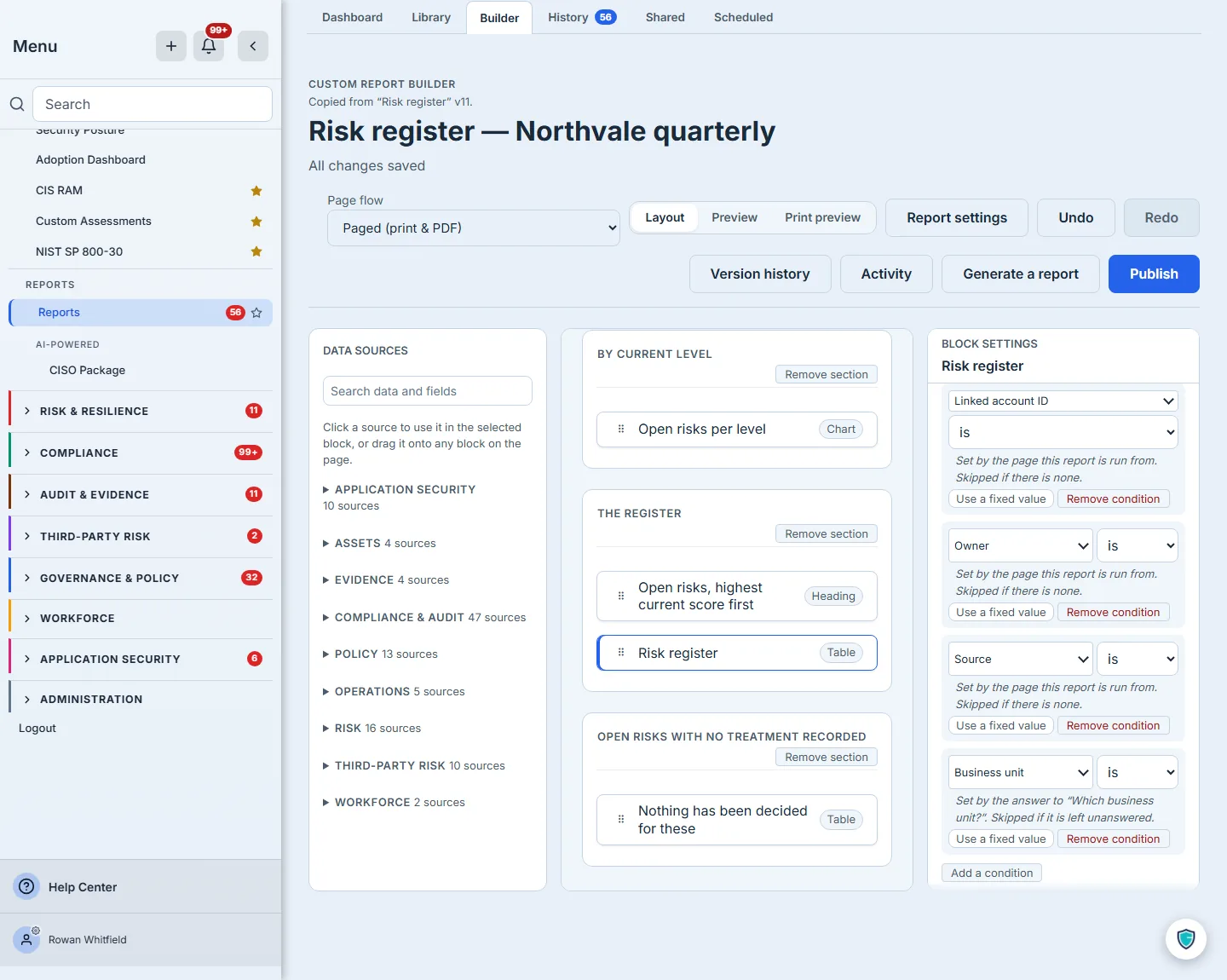Grab drag handle of Open risks per level block
Screen dimensions: 1227x980
tap(621, 429)
